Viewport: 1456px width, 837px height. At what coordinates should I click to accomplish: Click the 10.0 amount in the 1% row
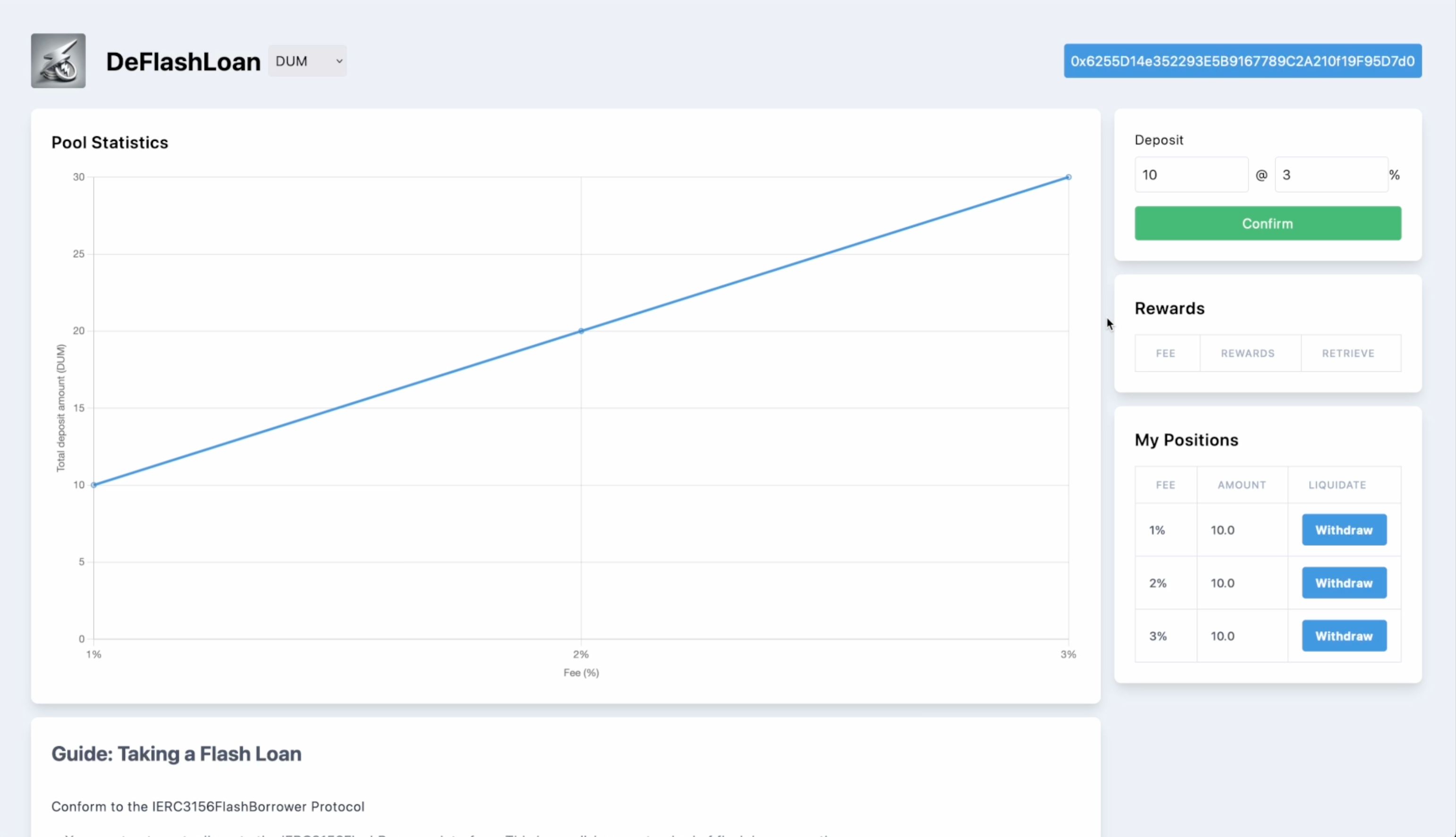tap(1222, 530)
